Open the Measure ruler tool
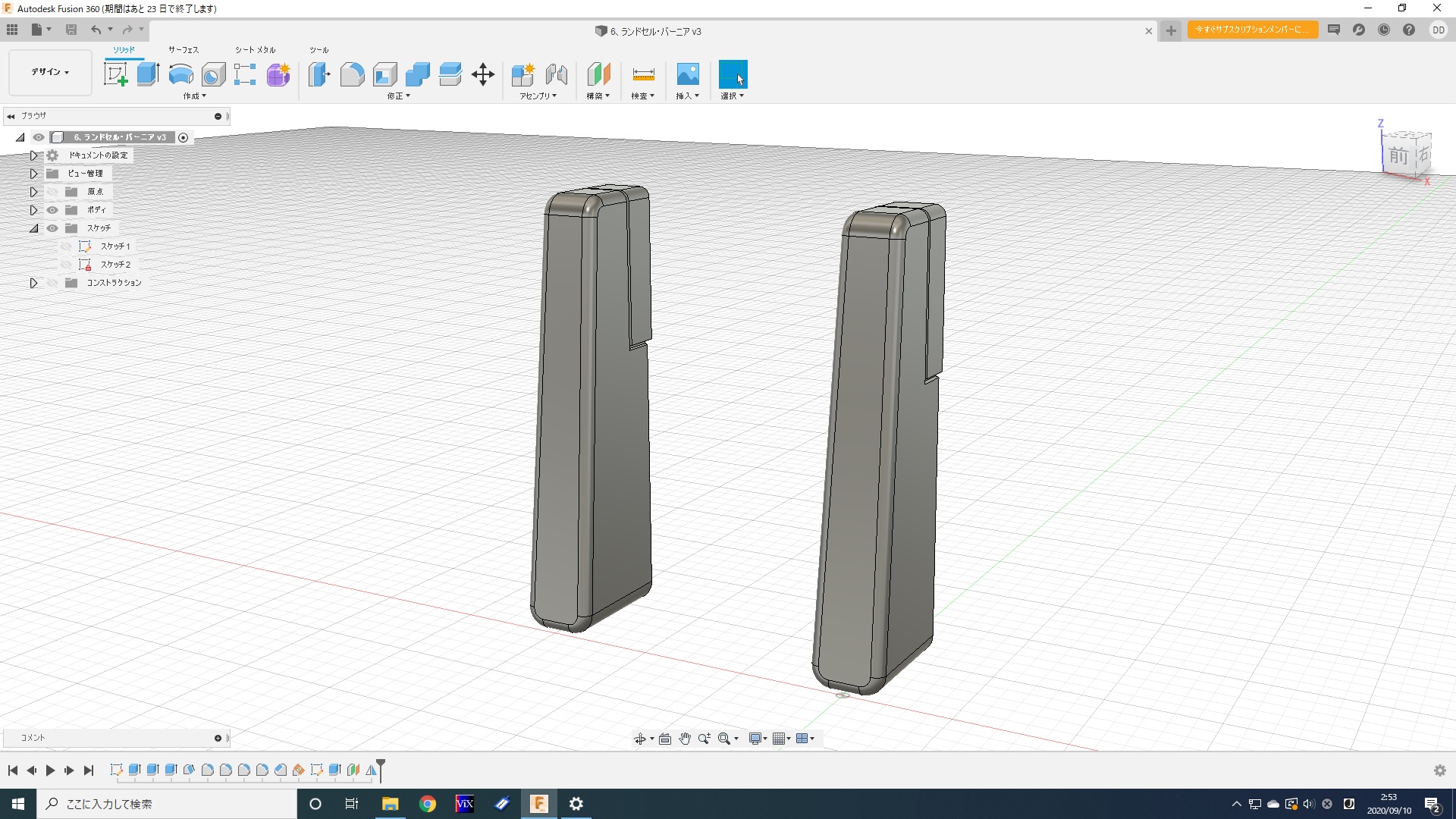 643,74
